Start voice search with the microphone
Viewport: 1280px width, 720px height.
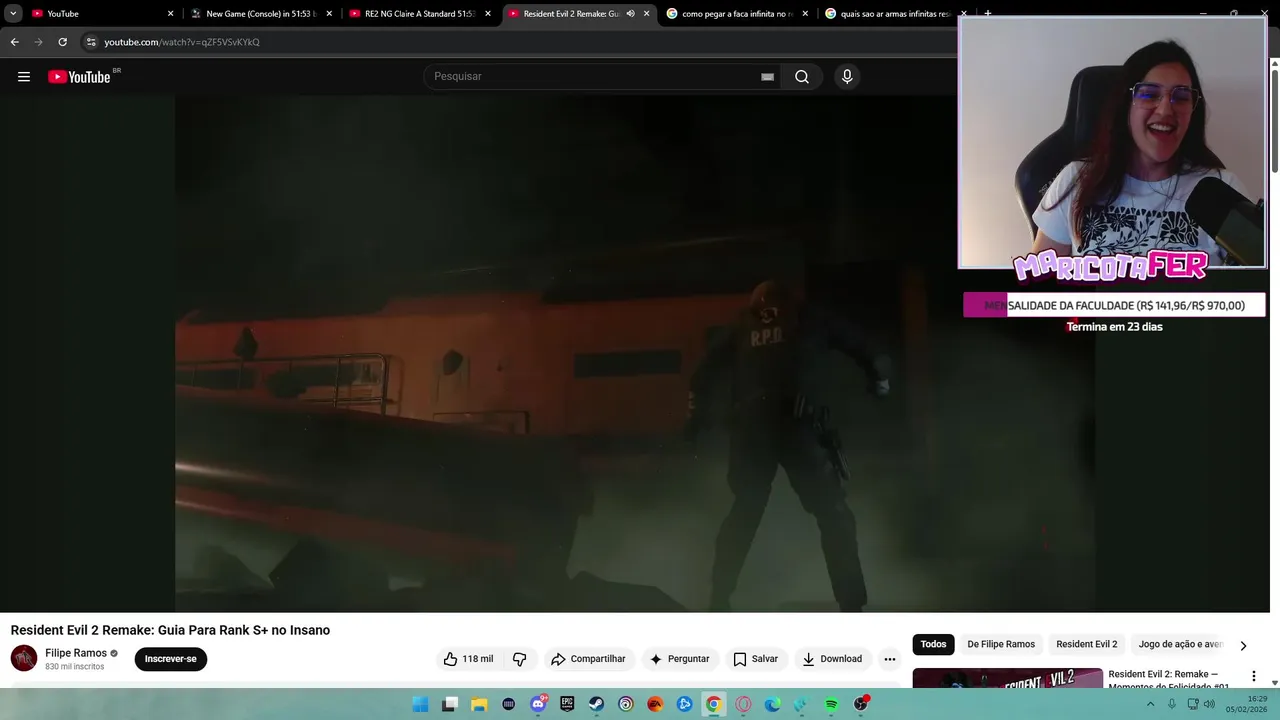click(847, 77)
